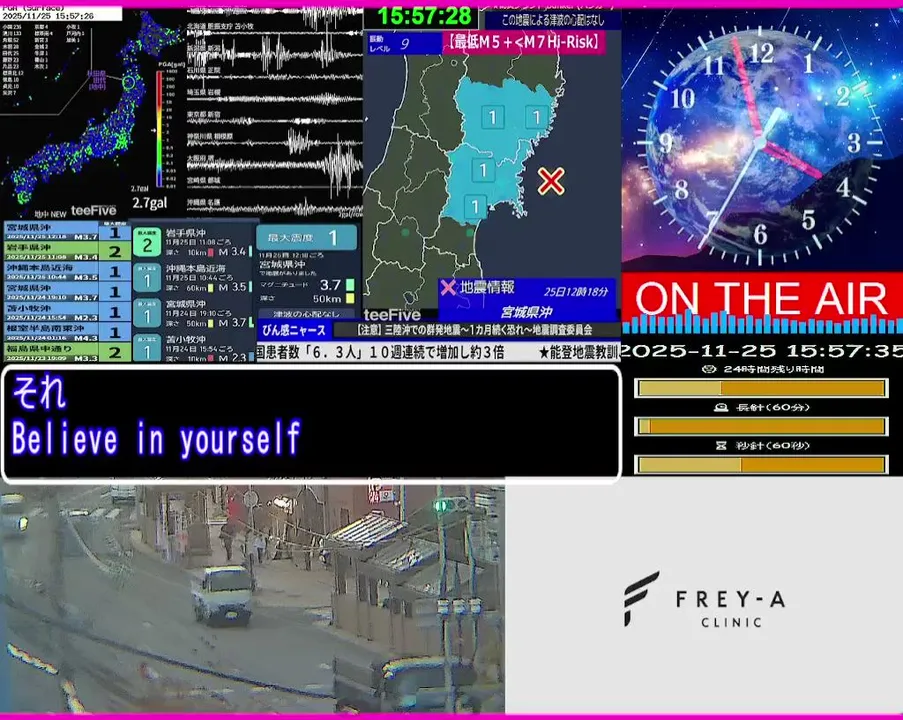Click the 10週連続で増加し約3倍 ticker text
903x720 pixels.
438,353
